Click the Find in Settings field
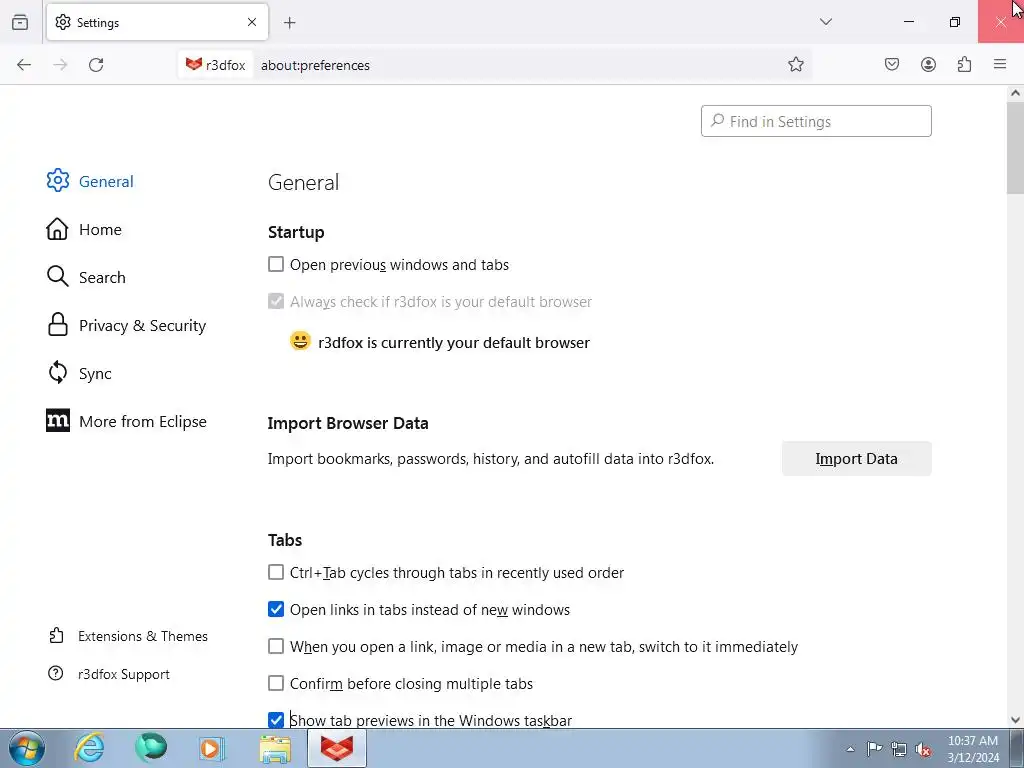Screen dimensions: 1024x768 [816, 121]
